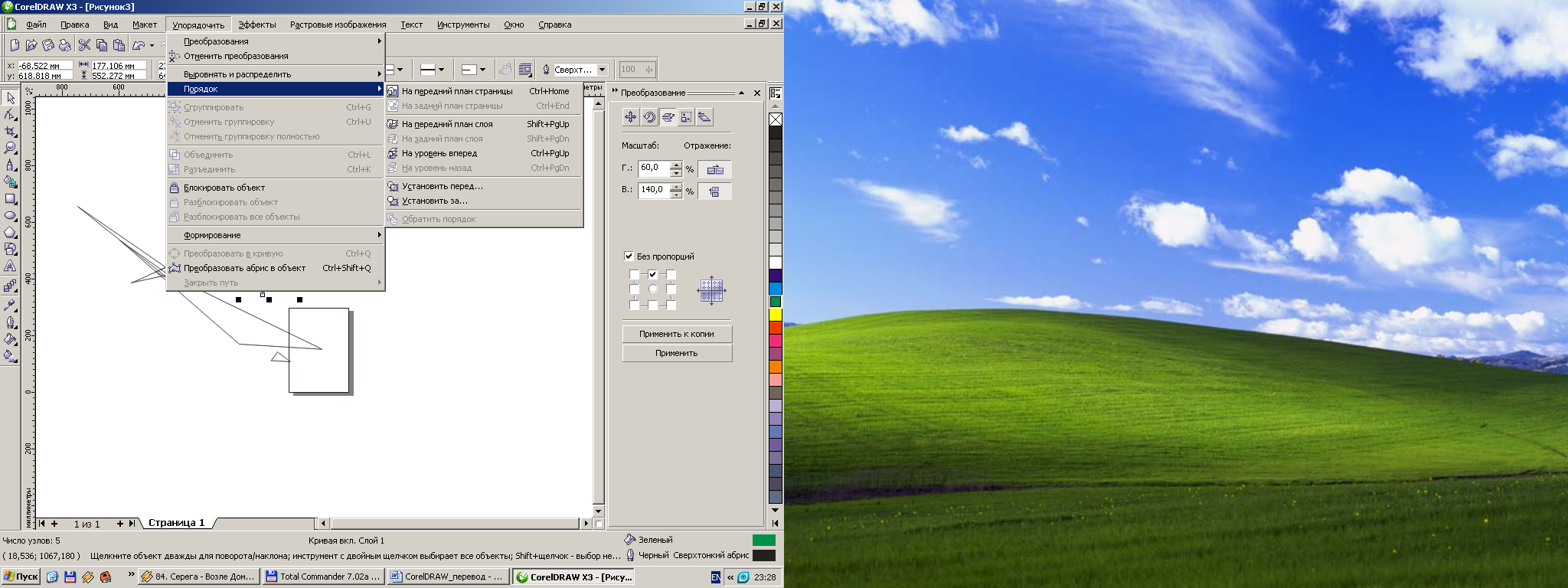Image resolution: width=1568 pixels, height=588 pixels.
Task: Select the 'Страница 1' page tab
Action: coord(176,523)
